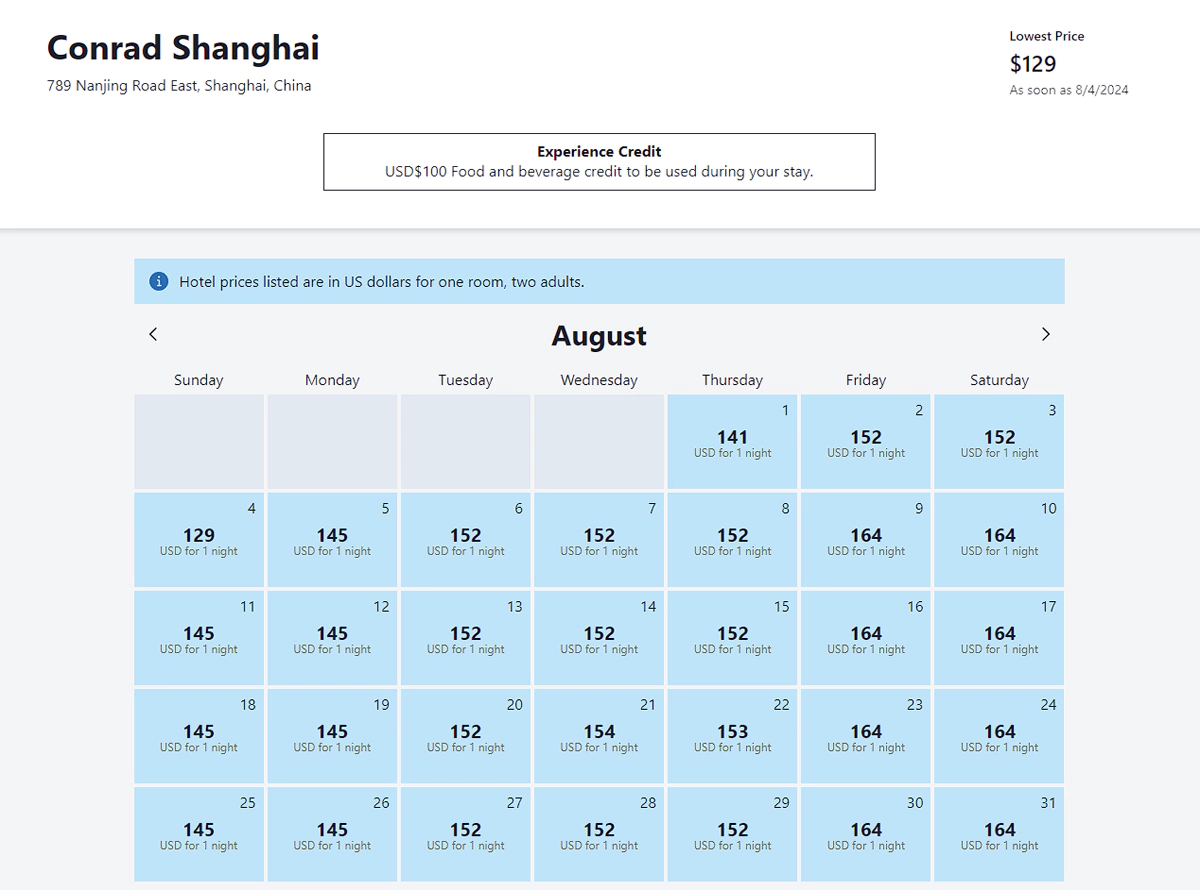
Task: Click the Conrad Shanghai hotel title
Action: 183,48
